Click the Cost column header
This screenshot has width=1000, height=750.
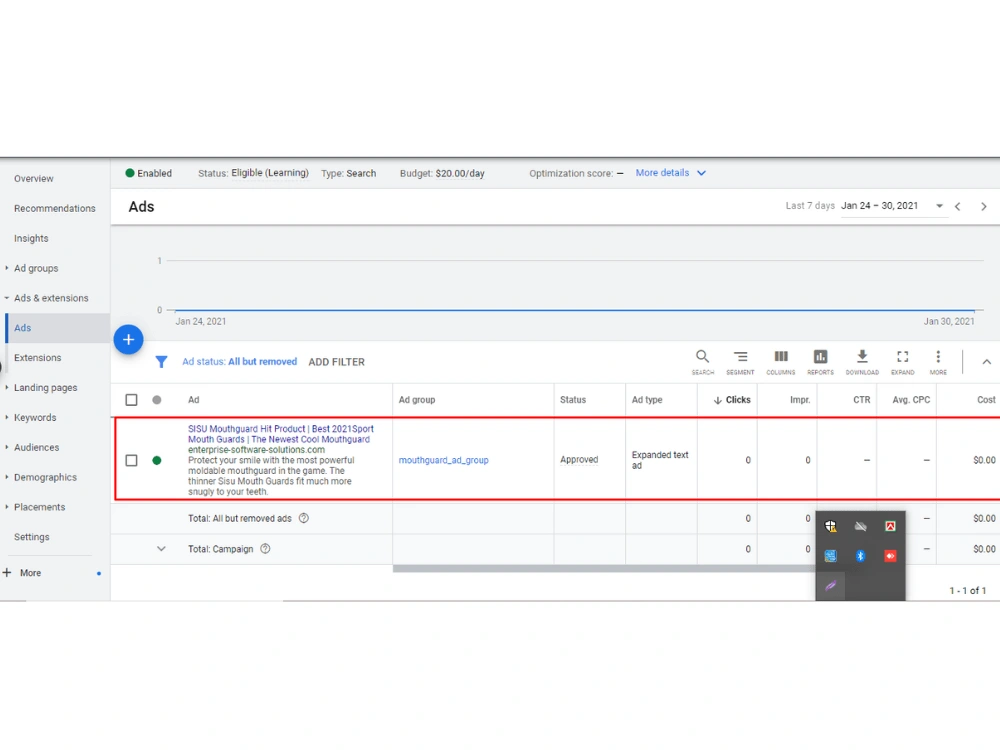[986, 400]
